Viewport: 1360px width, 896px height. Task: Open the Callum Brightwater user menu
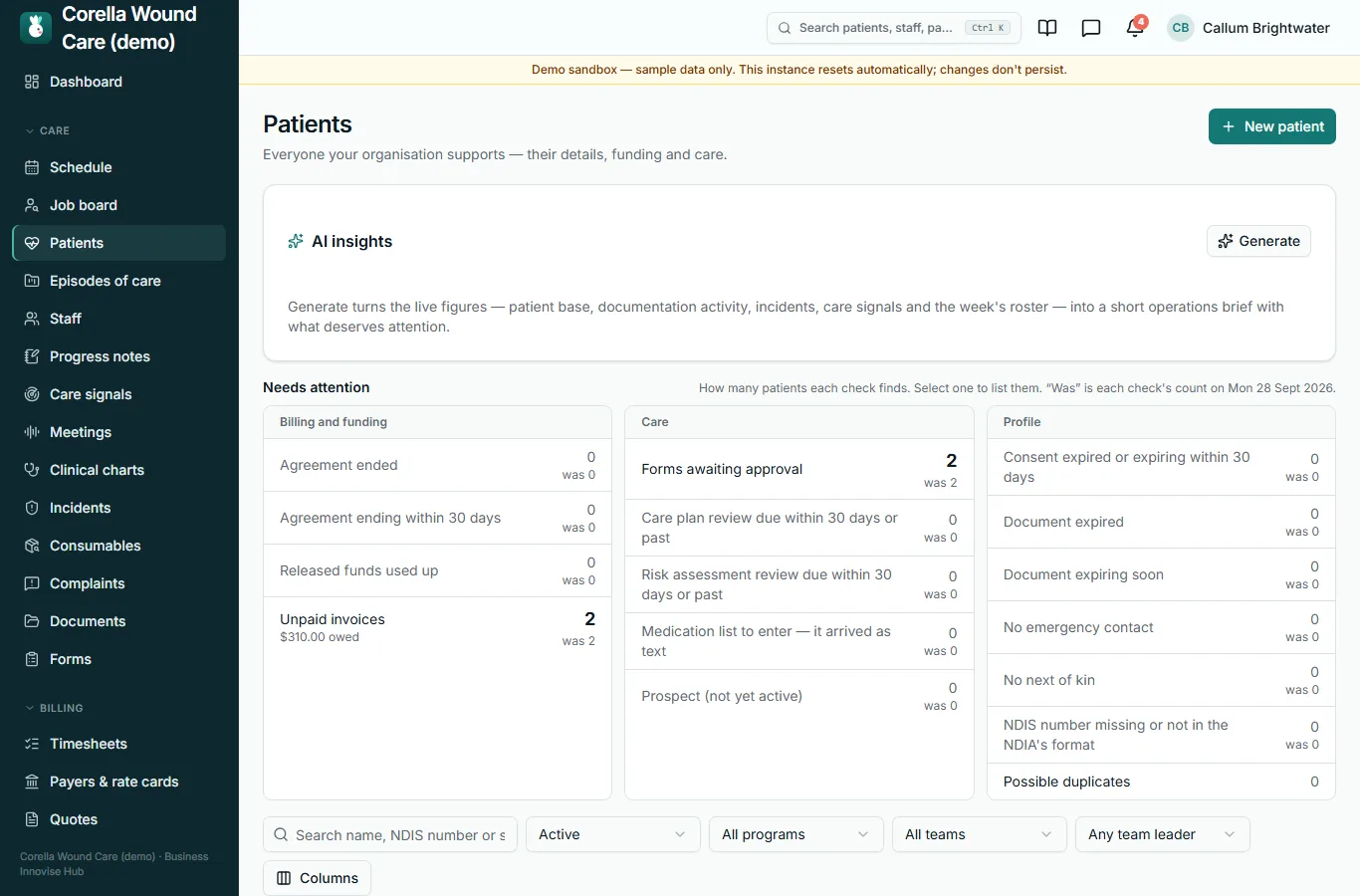coord(1248,28)
